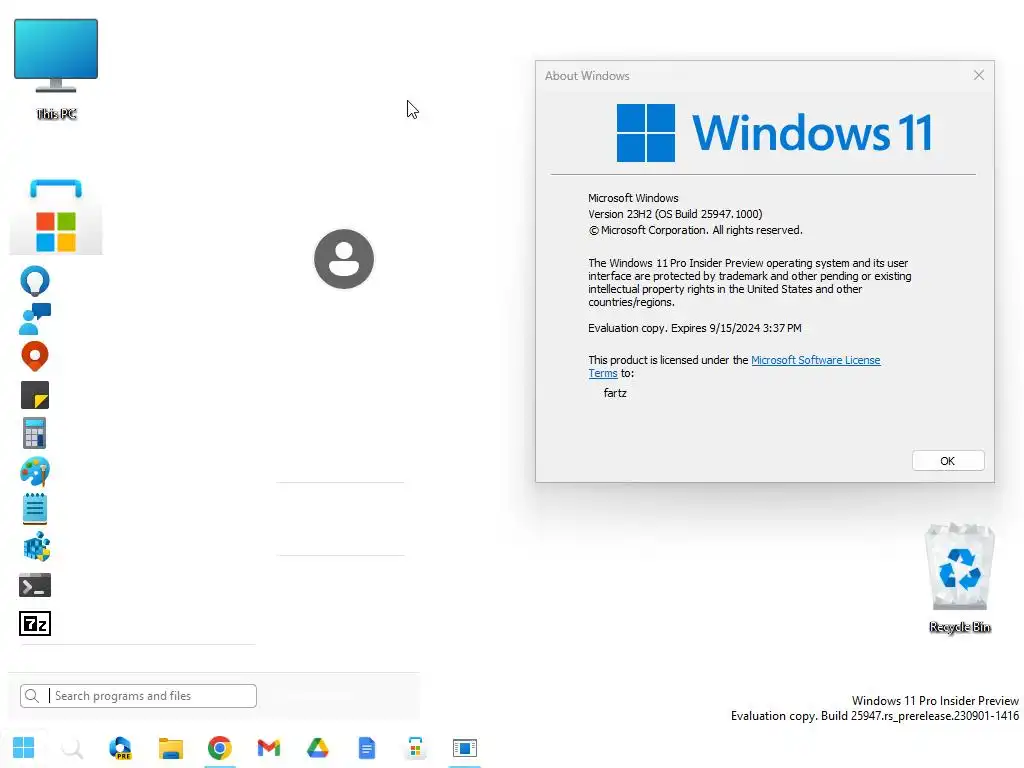This screenshot has width=1024, height=768.
Task: Click the licensed user name 'fartz'
Action: click(615, 393)
